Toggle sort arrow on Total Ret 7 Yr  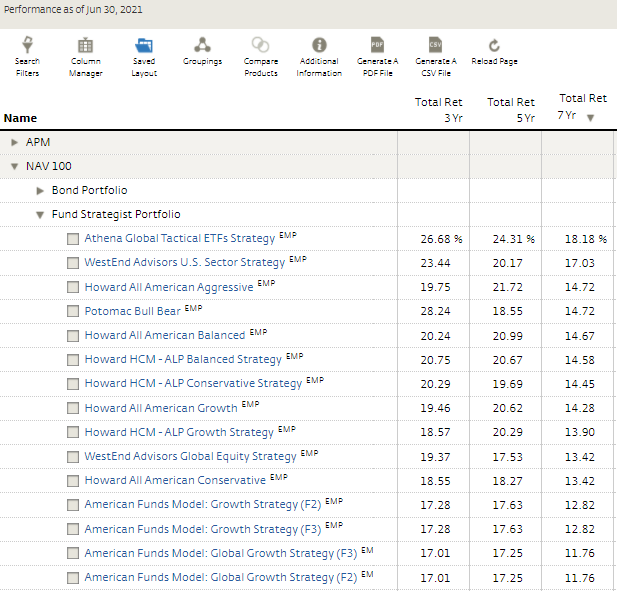pos(590,118)
